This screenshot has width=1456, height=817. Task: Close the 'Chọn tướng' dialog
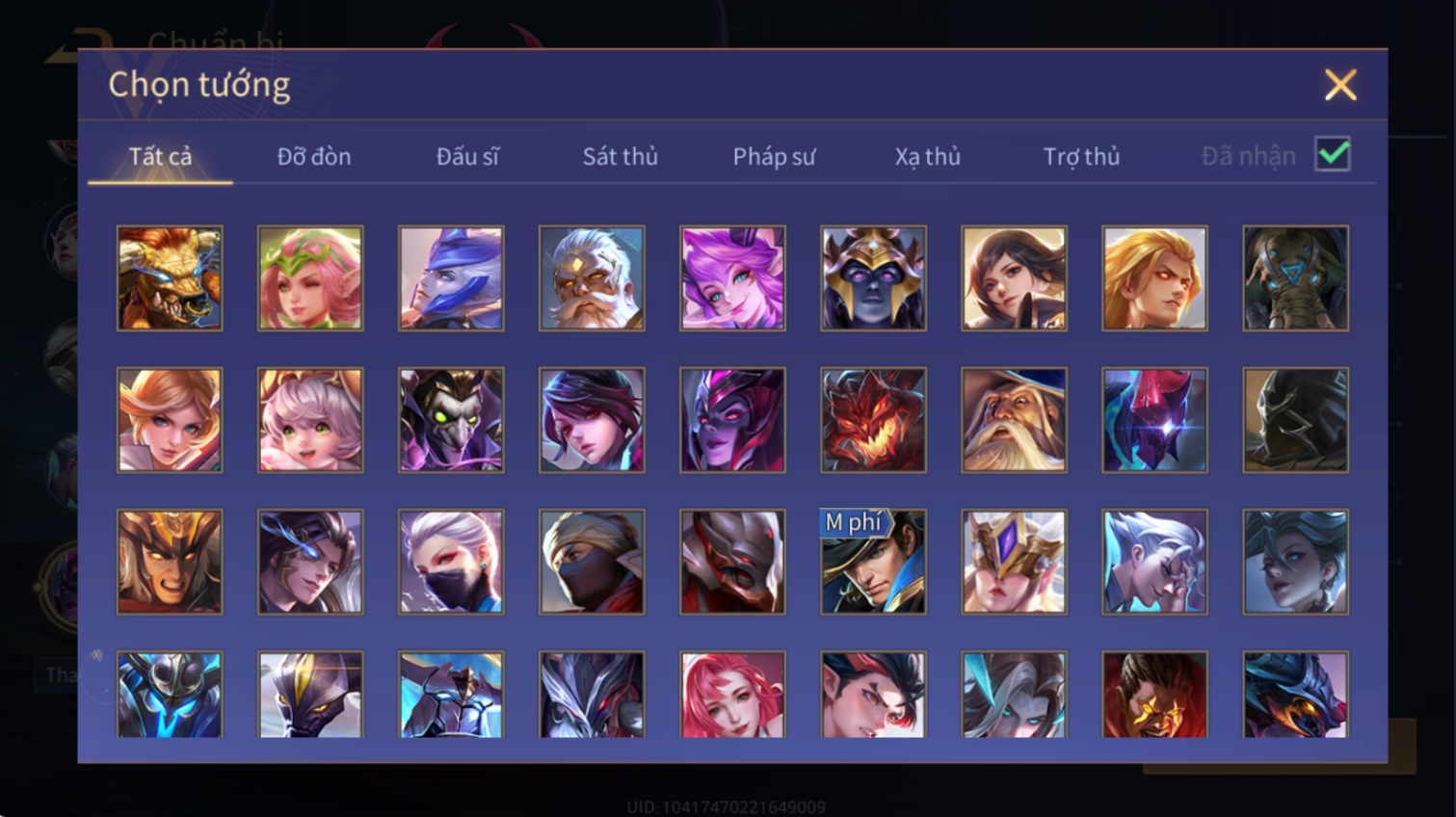coord(1340,85)
